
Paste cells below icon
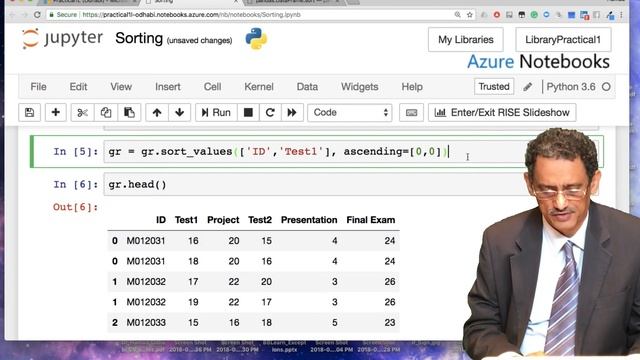(129, 112)
